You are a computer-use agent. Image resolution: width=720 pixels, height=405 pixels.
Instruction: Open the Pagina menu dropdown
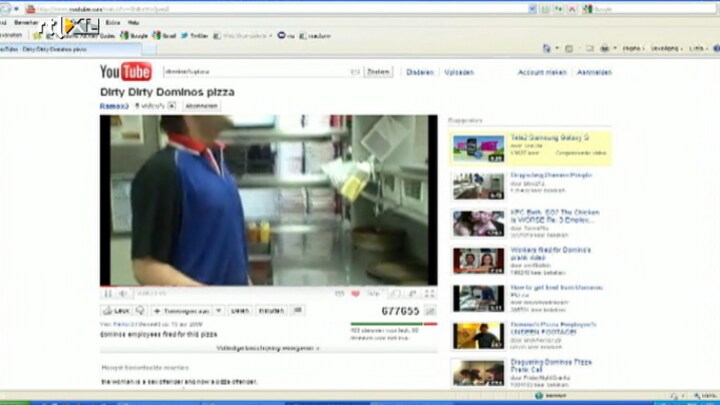pos(634,49)
